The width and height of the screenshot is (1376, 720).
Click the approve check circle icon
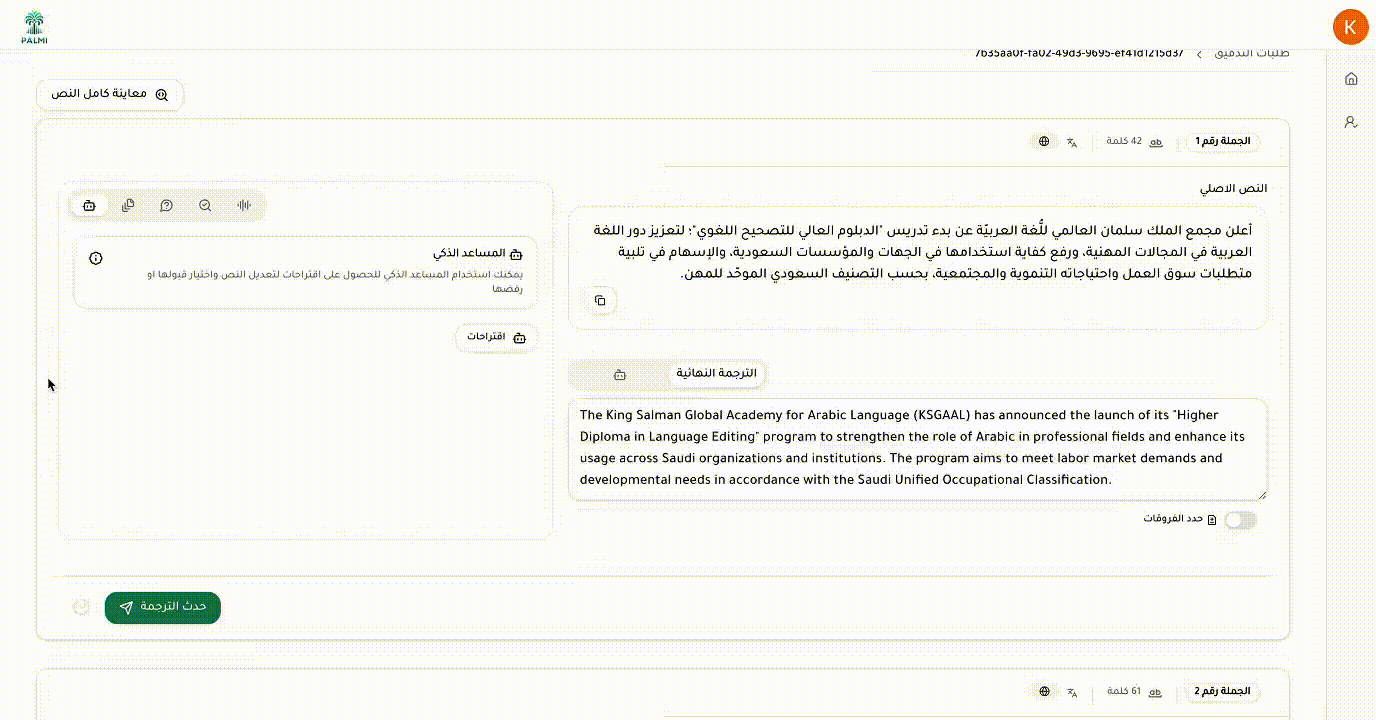coord(82,607)
